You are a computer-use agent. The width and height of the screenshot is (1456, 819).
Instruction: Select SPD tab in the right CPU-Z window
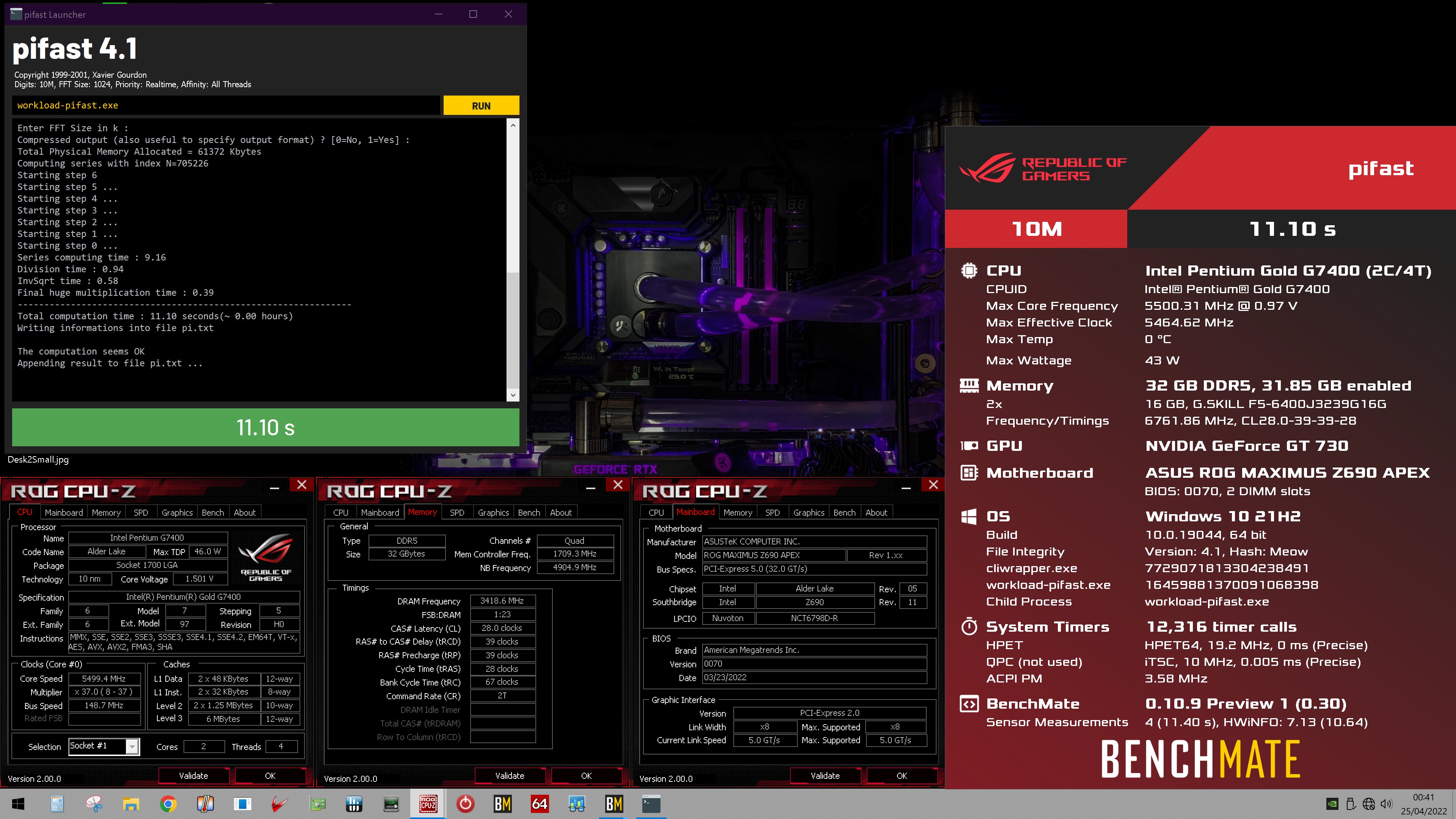[772, 512]
